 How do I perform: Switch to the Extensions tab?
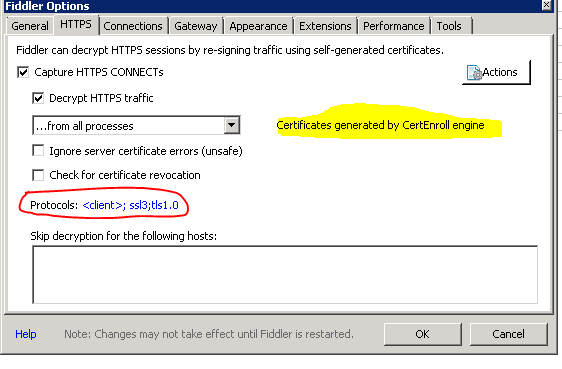[x=325, y=26]
